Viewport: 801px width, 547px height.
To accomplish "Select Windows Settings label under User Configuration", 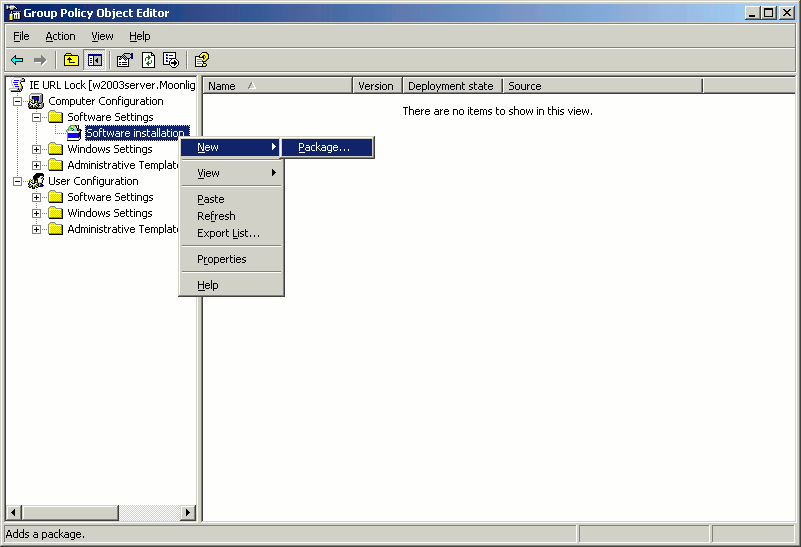I will 110,213.
